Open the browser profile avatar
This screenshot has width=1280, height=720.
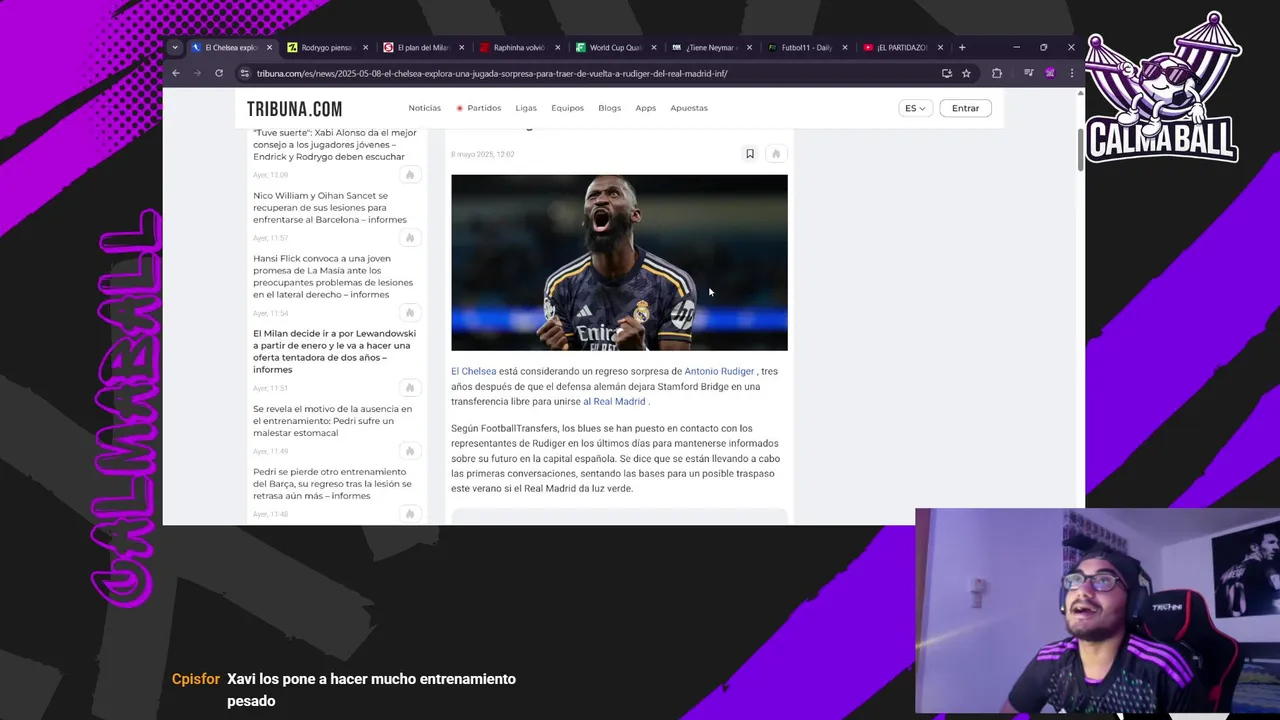click(1050, 73)
